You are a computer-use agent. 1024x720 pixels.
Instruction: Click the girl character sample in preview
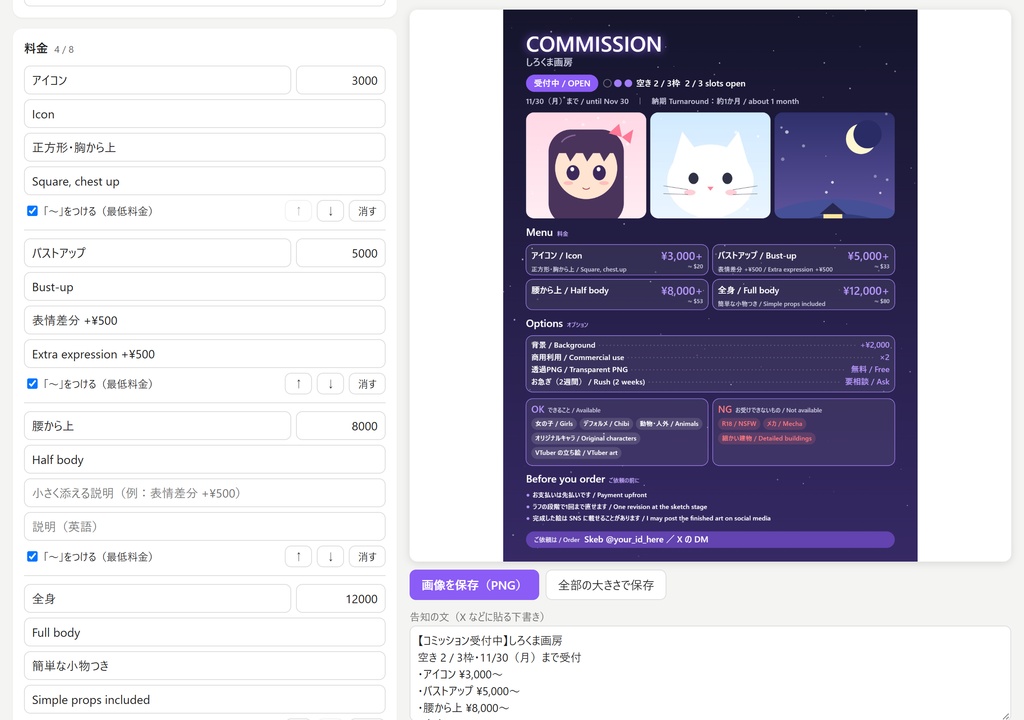(x=586, y=165)
